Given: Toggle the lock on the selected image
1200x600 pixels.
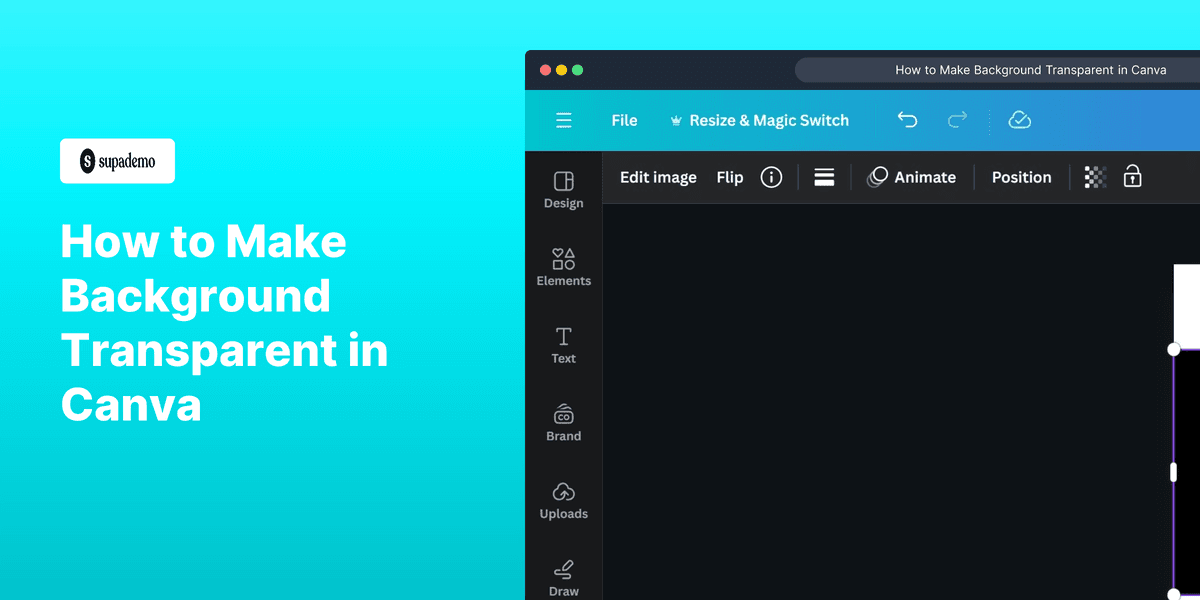Looking at the screenshot, I should (1131, 177).
